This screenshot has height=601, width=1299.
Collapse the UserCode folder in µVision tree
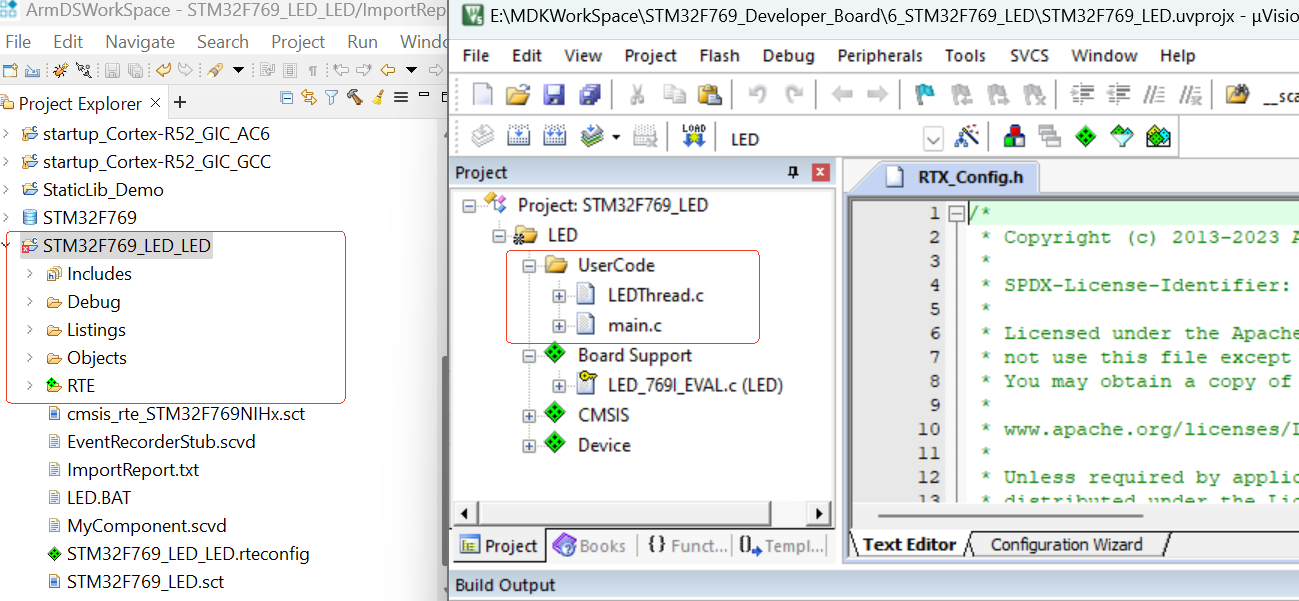click(529, 266)
